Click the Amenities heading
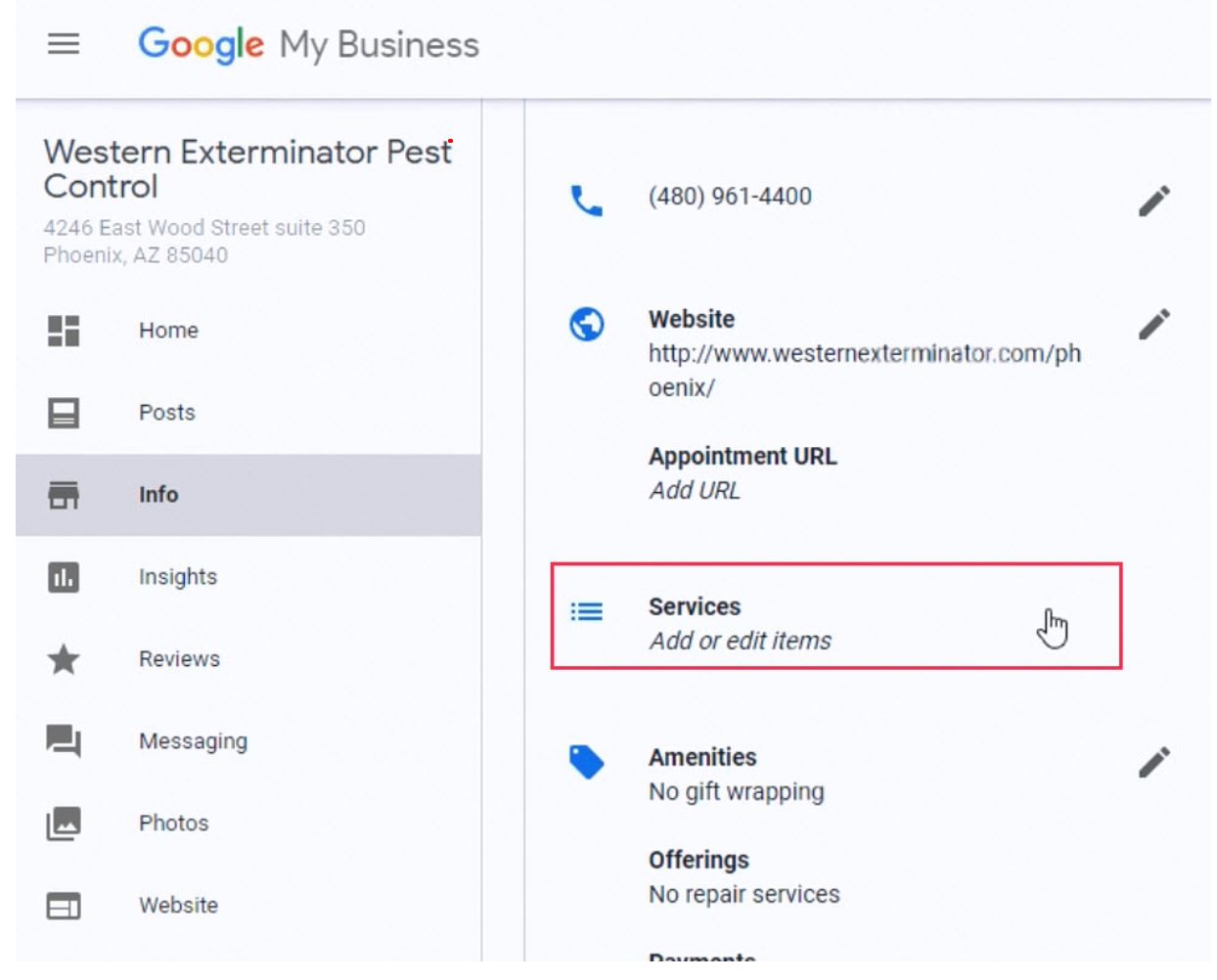The image size is (1217, 980). 702,757
